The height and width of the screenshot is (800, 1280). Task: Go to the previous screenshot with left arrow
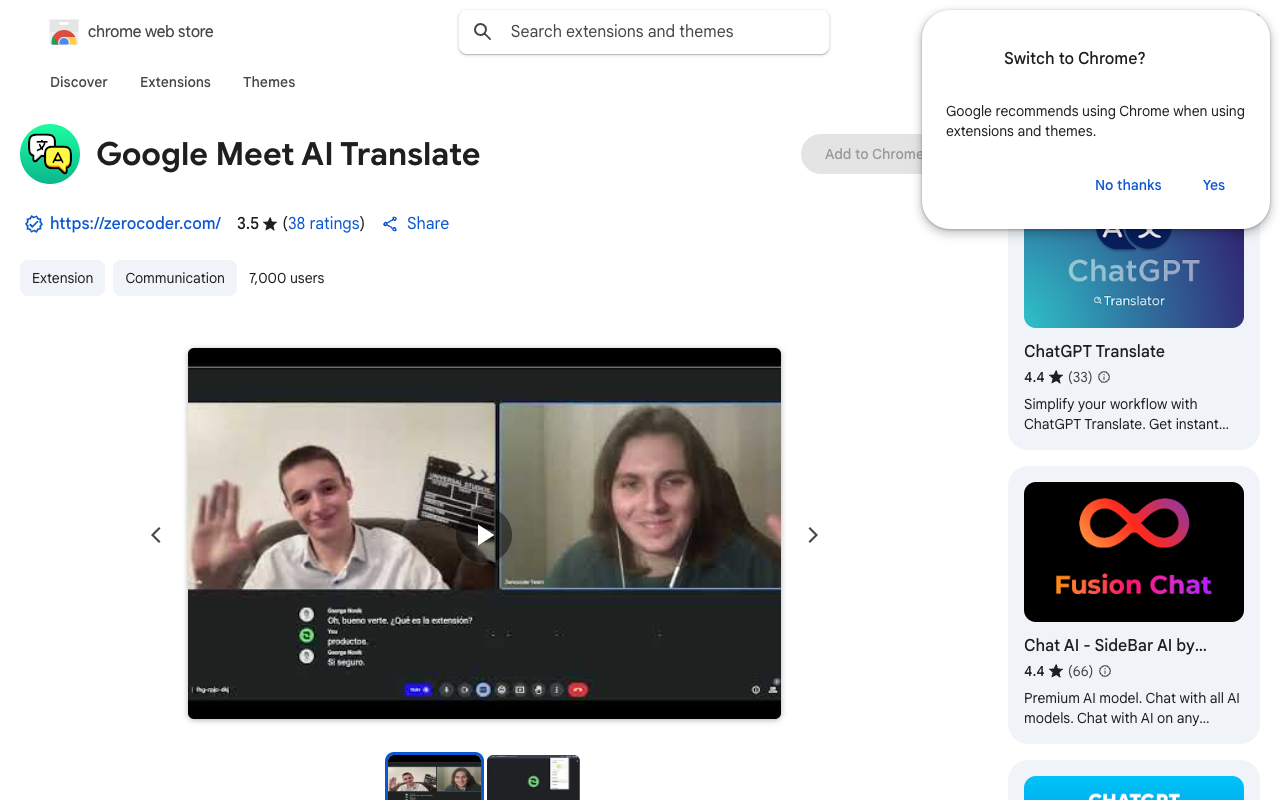click(156, 535)
